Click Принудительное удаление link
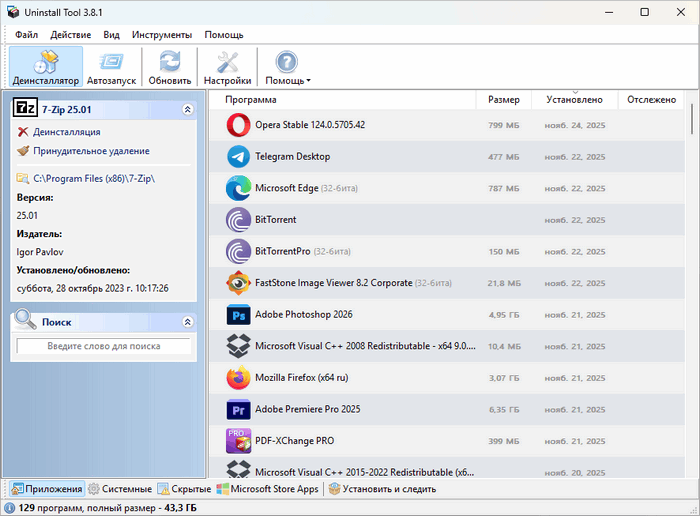Image resolution: width=700 pixels, height=516 pixels. tap(90, 151)
